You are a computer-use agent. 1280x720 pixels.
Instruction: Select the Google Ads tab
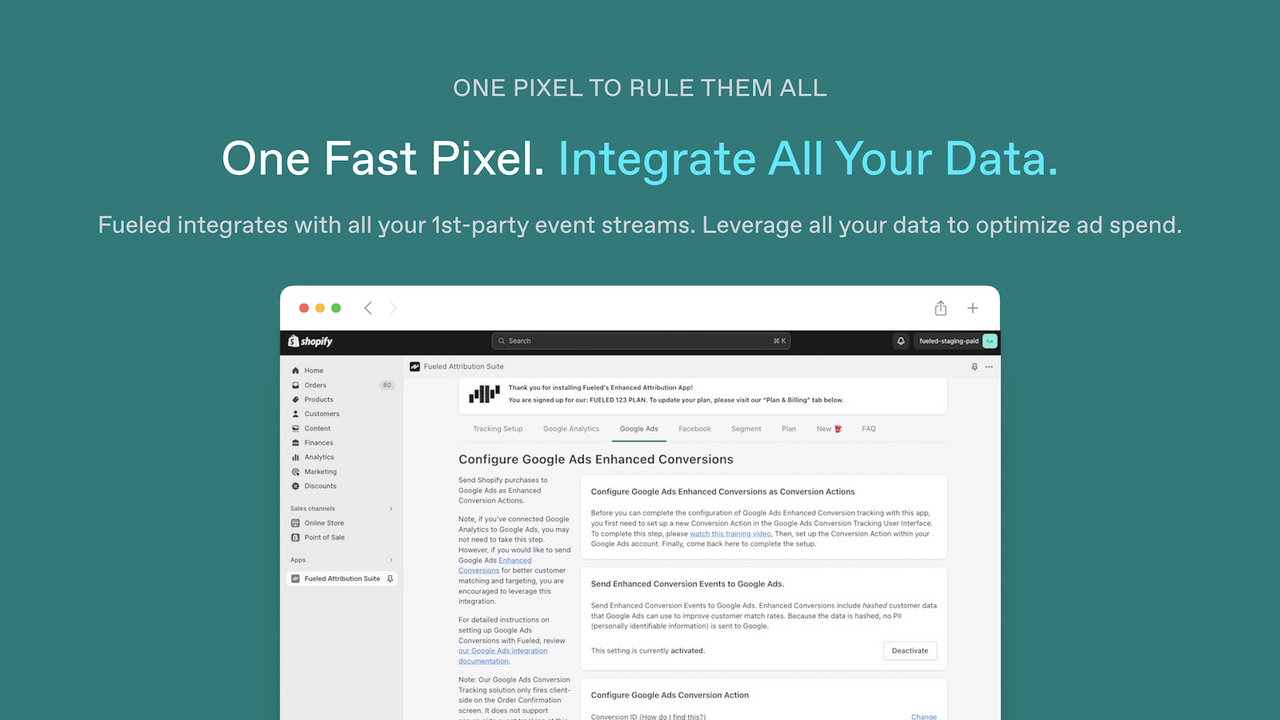tap(639, 429)
